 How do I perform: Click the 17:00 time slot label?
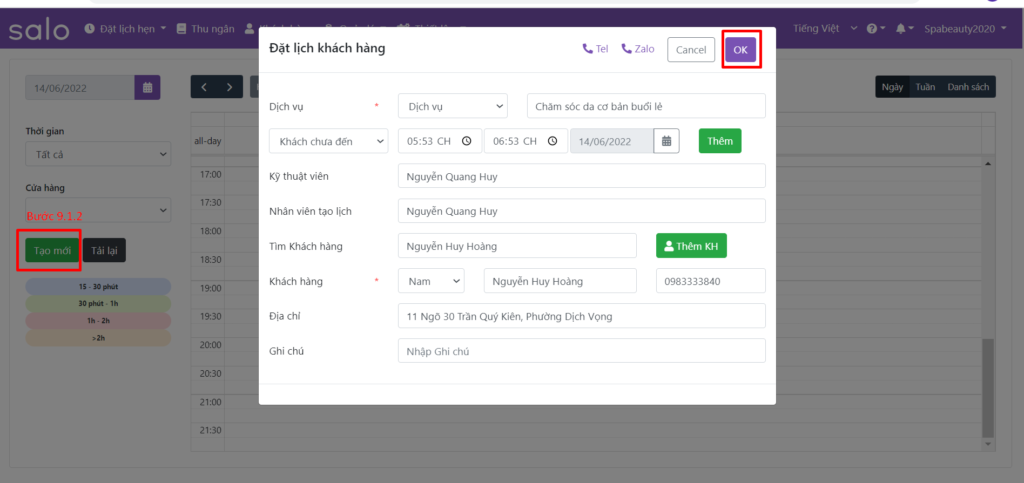point(208,174)
